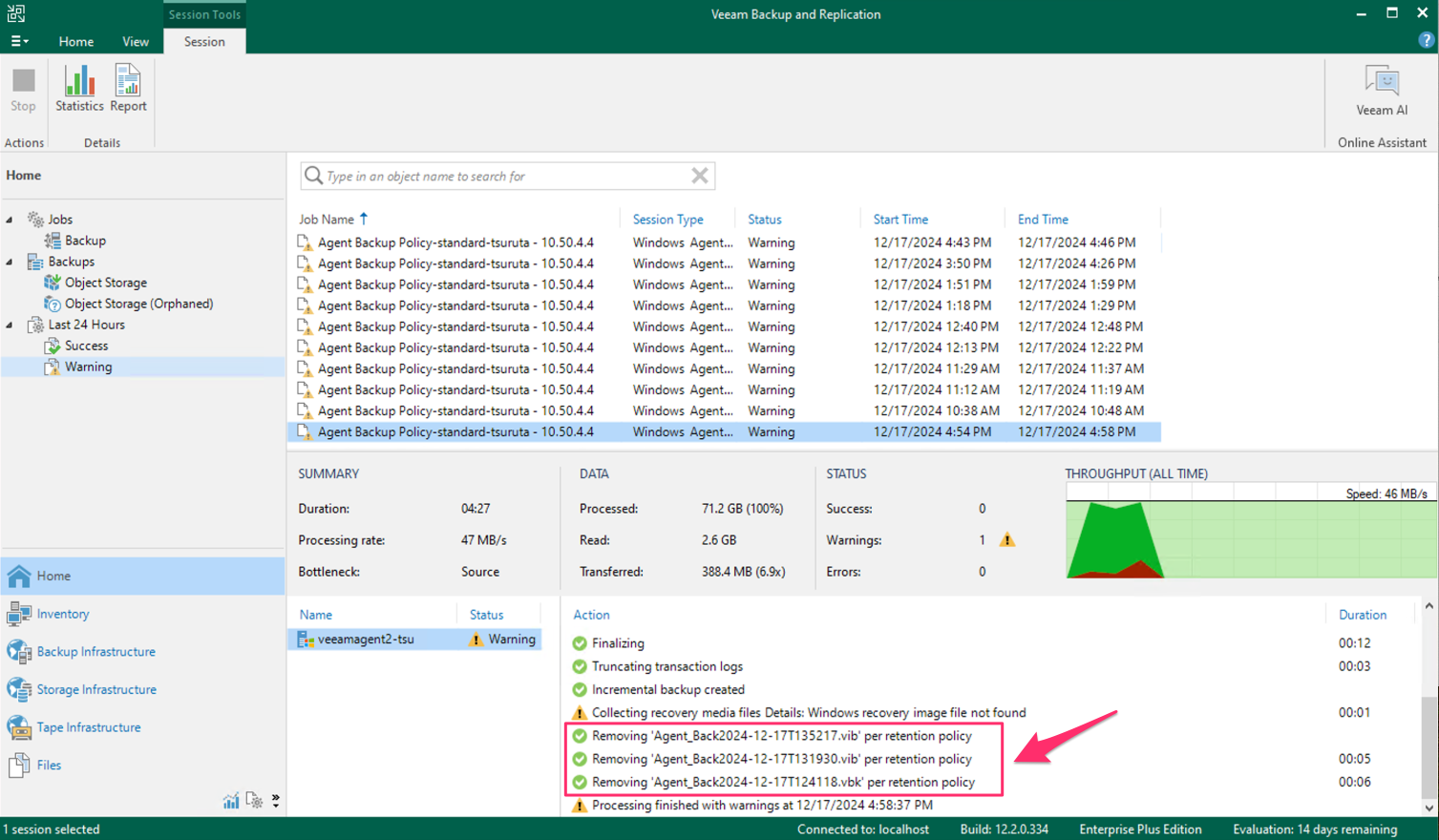Click the Name column header in objects list
The image size is (1439, 840).
tap(316, 615)
